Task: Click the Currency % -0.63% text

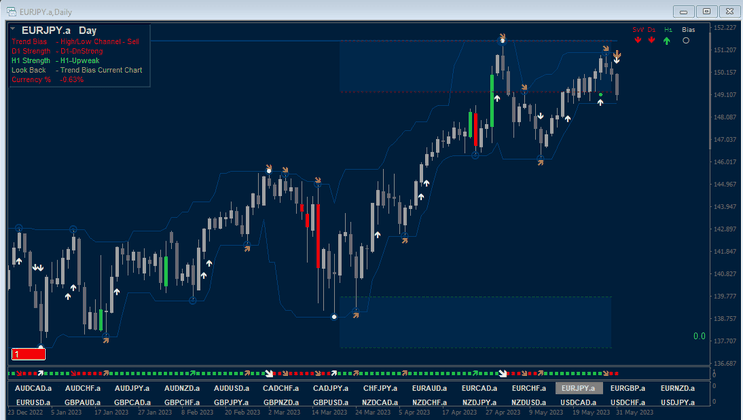Action: pos(47,80)
